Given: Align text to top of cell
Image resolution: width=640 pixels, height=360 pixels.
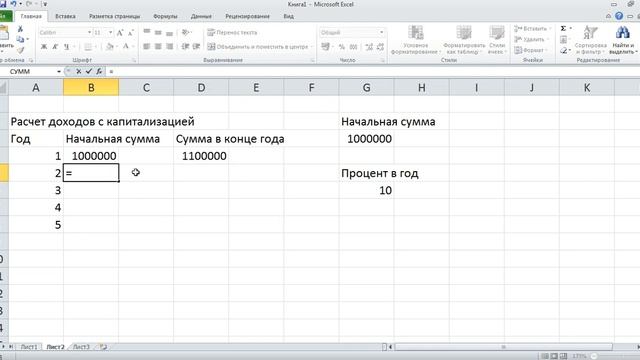Looking at the screenshot, I should click(147, 32).
